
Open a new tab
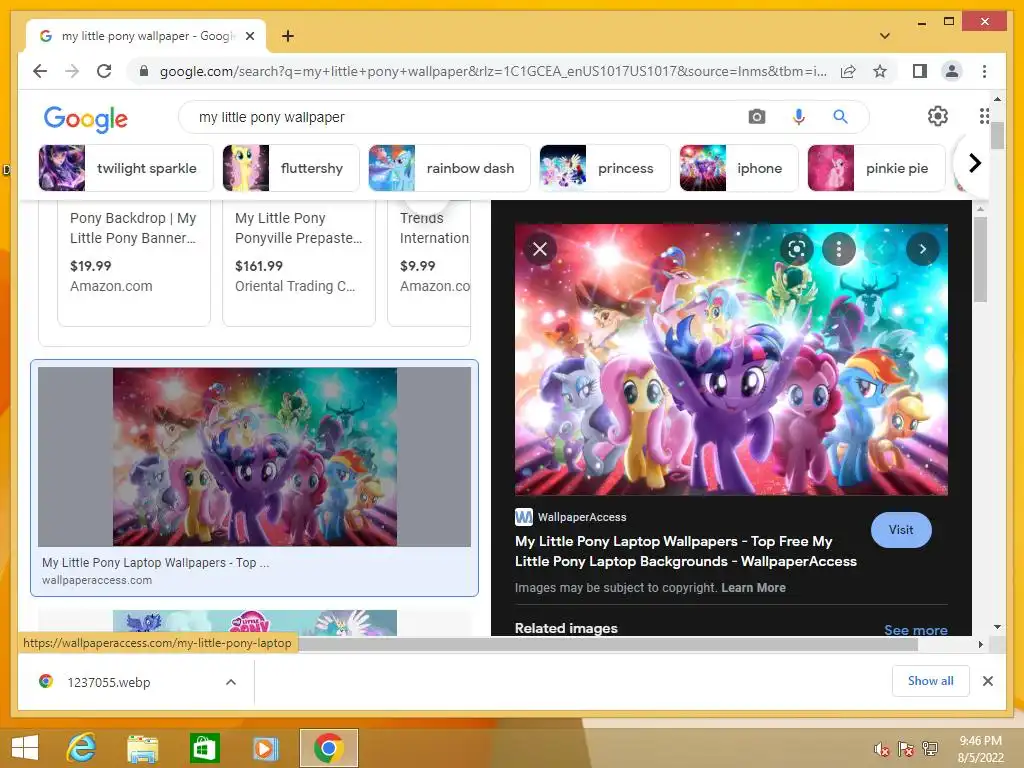tap(287, 36)
